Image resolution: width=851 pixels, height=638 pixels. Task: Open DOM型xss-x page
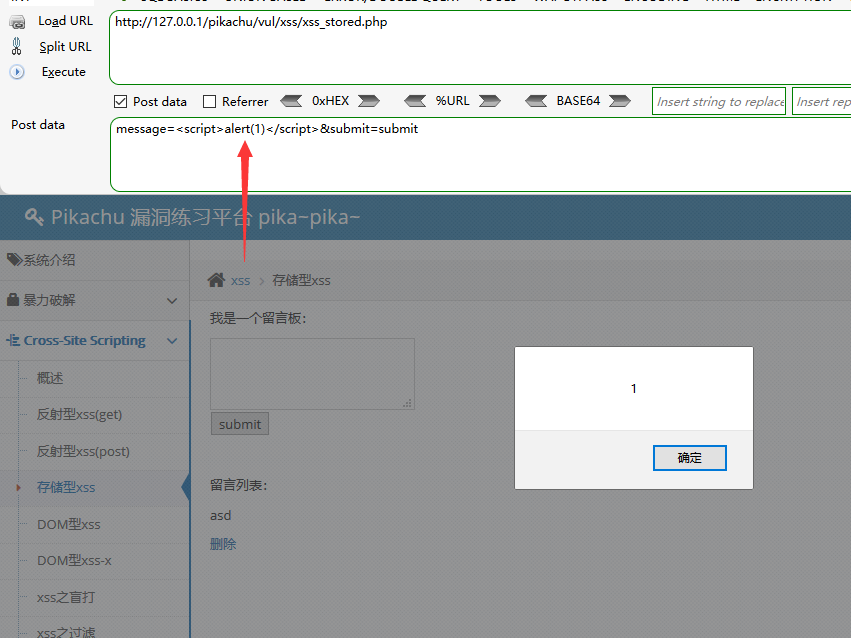tap(74, 560)
